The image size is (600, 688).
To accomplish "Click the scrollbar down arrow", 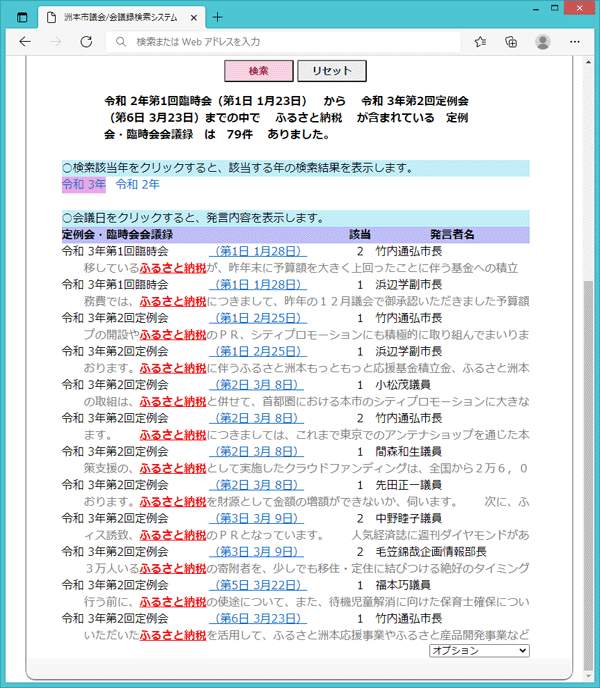I will pos(588,677).
